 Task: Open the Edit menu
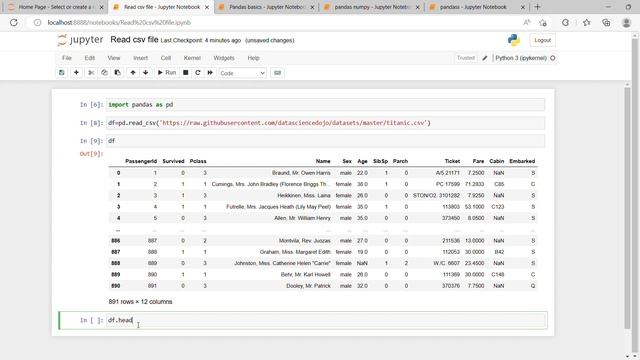click(x=90, y=58)
